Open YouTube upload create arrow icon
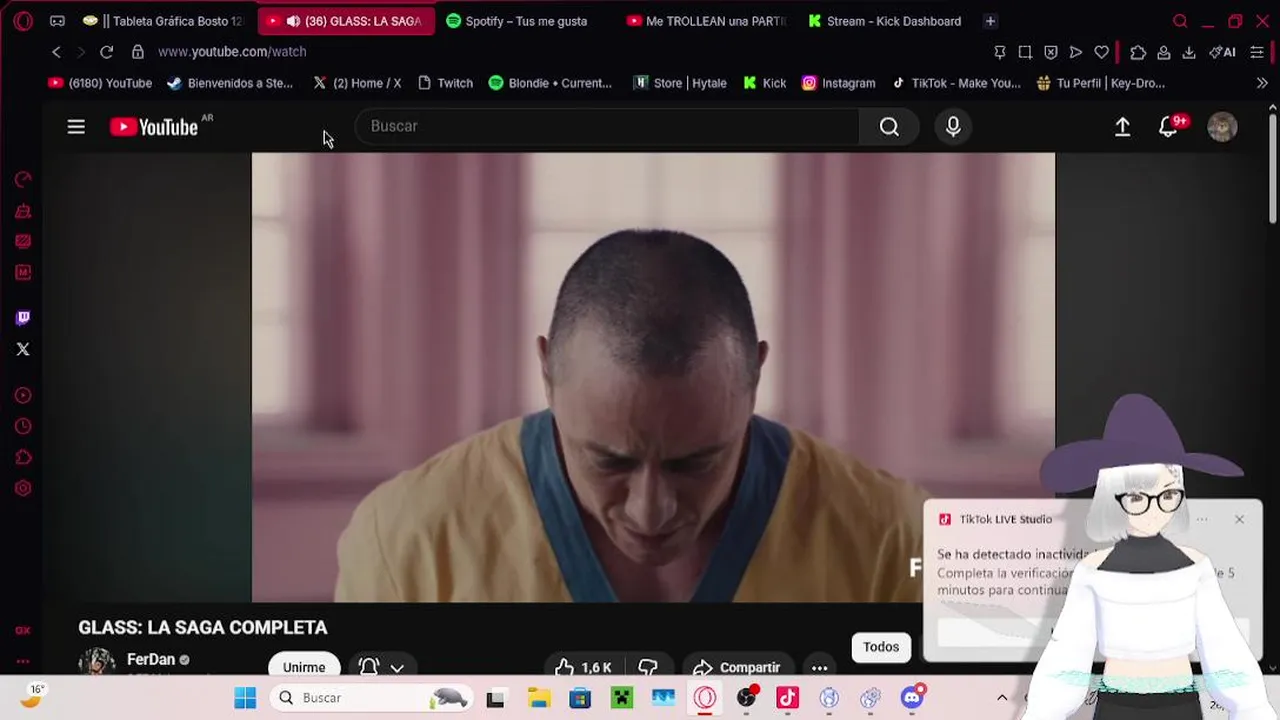 pos(1122,127)
